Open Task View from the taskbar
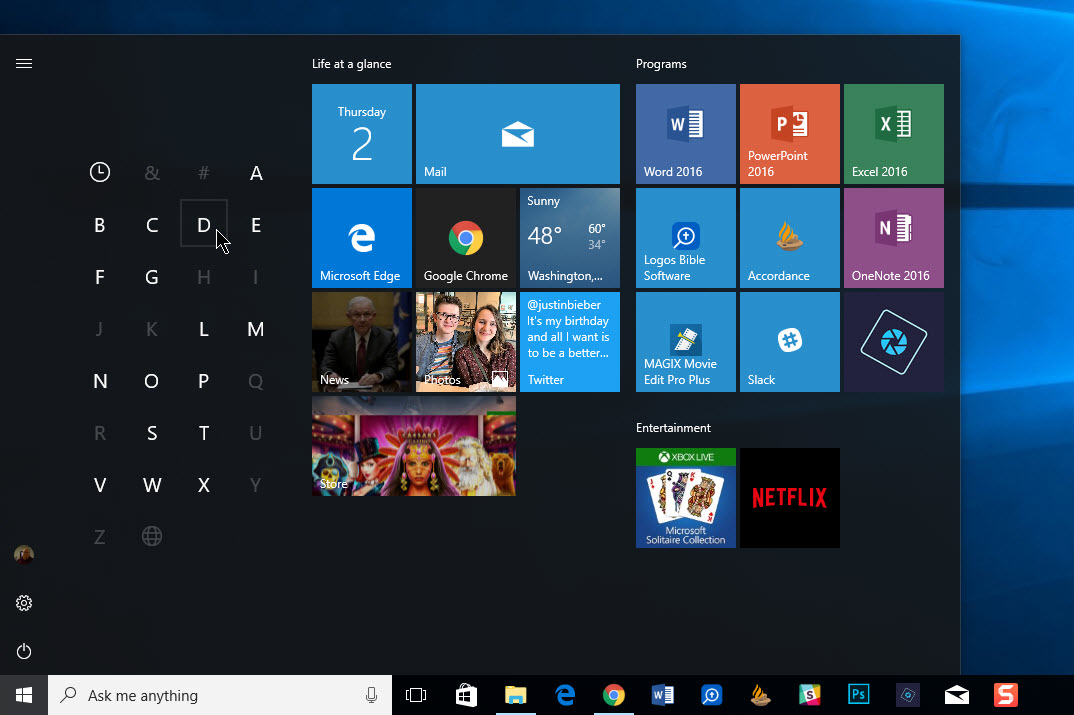1074x715 pixels. coord(417,694)
